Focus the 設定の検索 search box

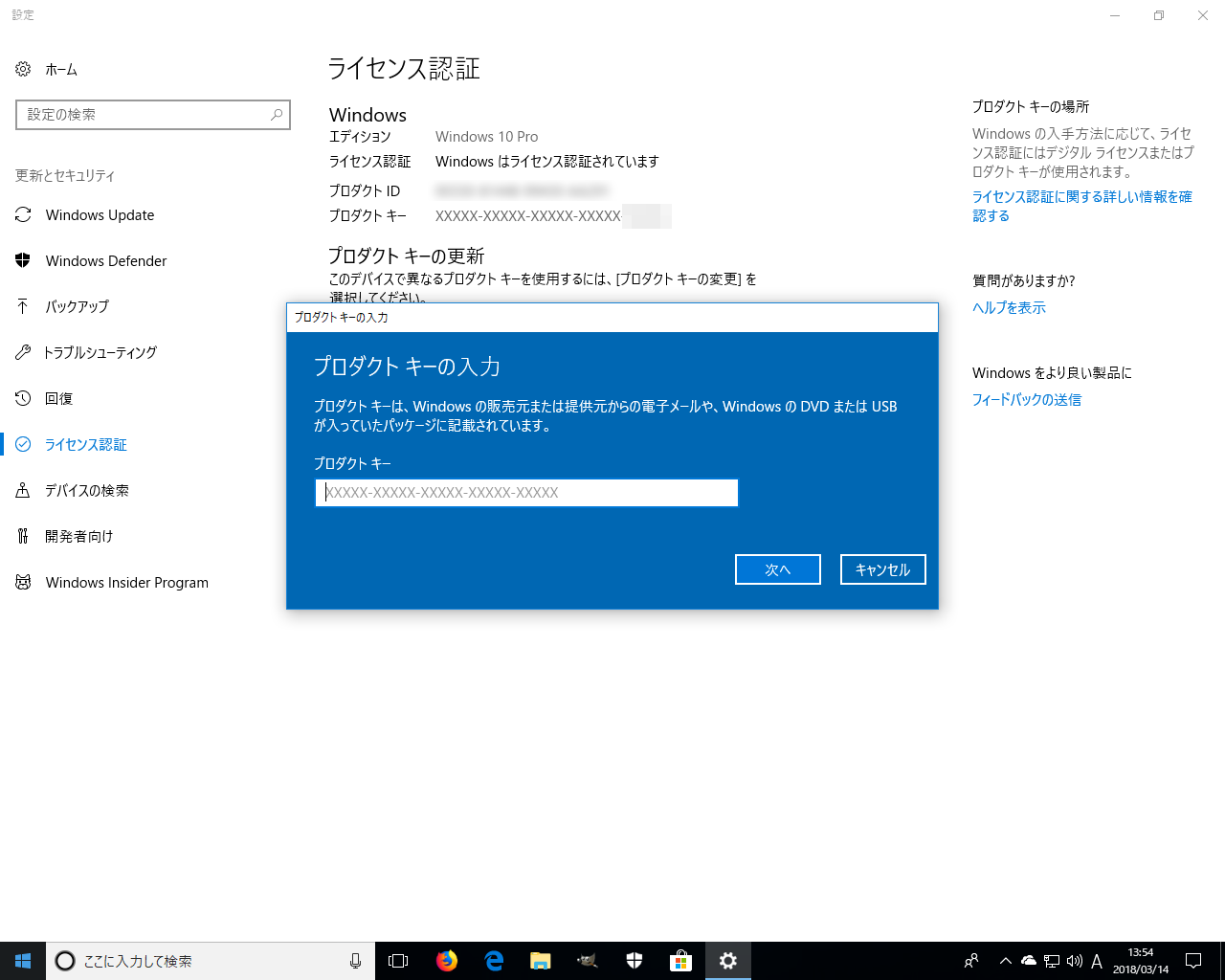[x=153, y=115]
